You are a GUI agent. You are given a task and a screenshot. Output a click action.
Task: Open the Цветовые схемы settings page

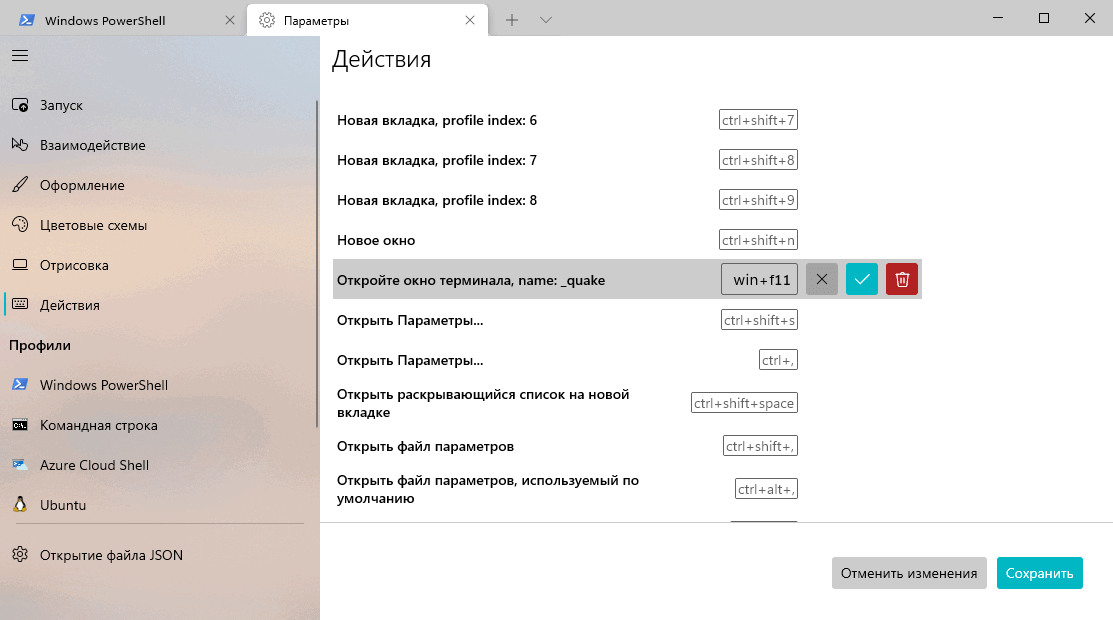coord(158,225)
